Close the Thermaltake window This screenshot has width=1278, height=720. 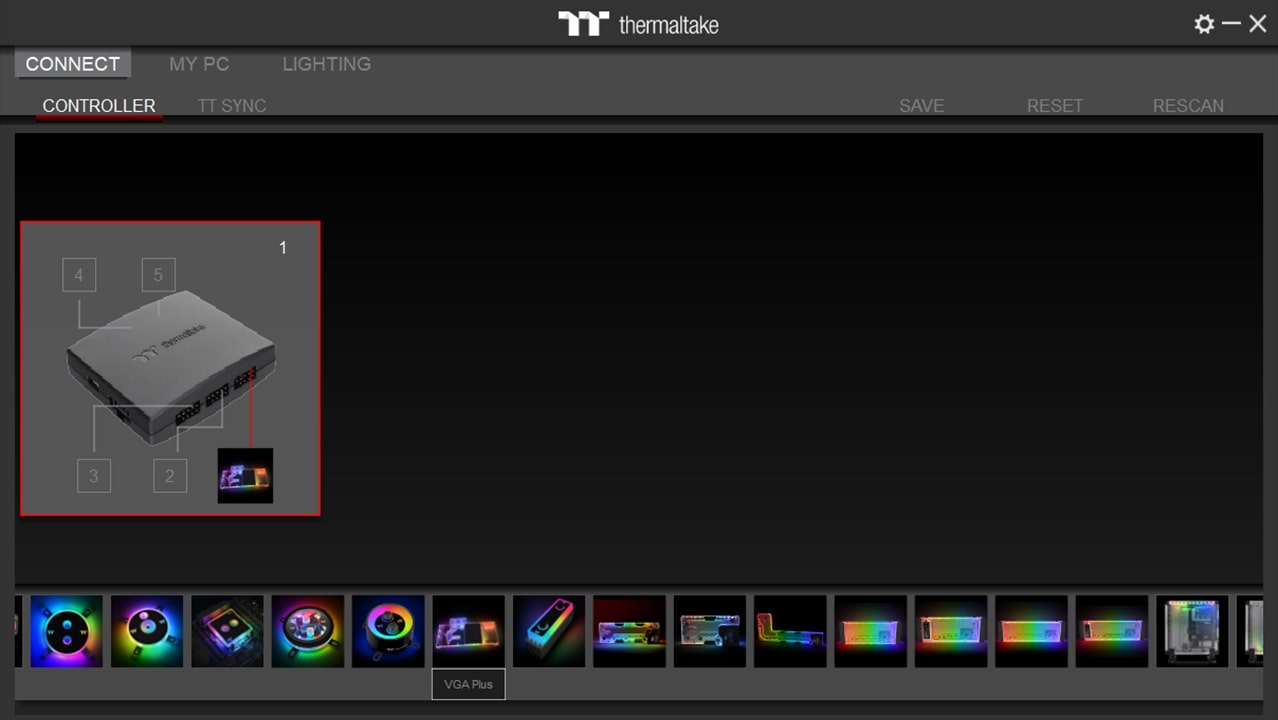click(x=1257, y=23)
